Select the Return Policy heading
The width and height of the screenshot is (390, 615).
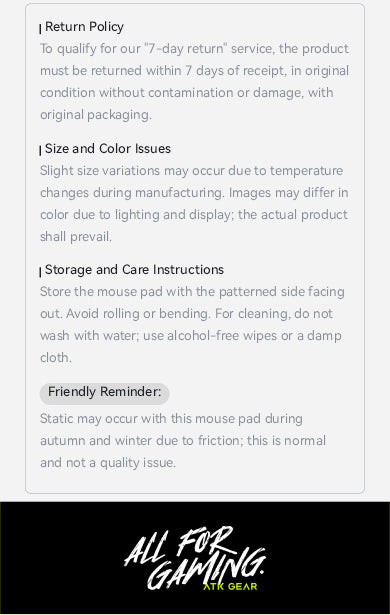84,27
